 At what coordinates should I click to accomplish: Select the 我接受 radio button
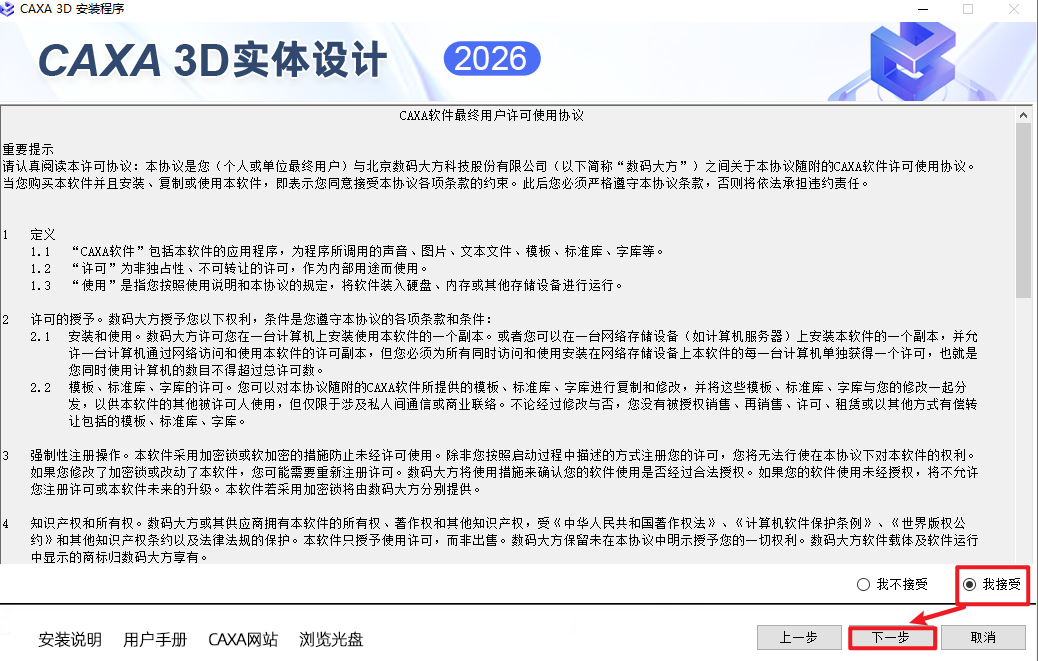(x=969, y=585)
